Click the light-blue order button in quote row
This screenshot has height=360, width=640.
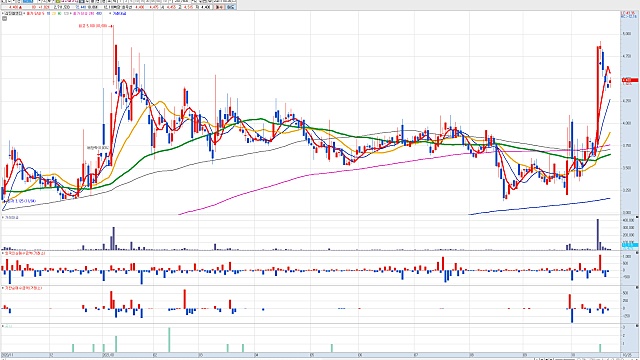coord(231,7)
